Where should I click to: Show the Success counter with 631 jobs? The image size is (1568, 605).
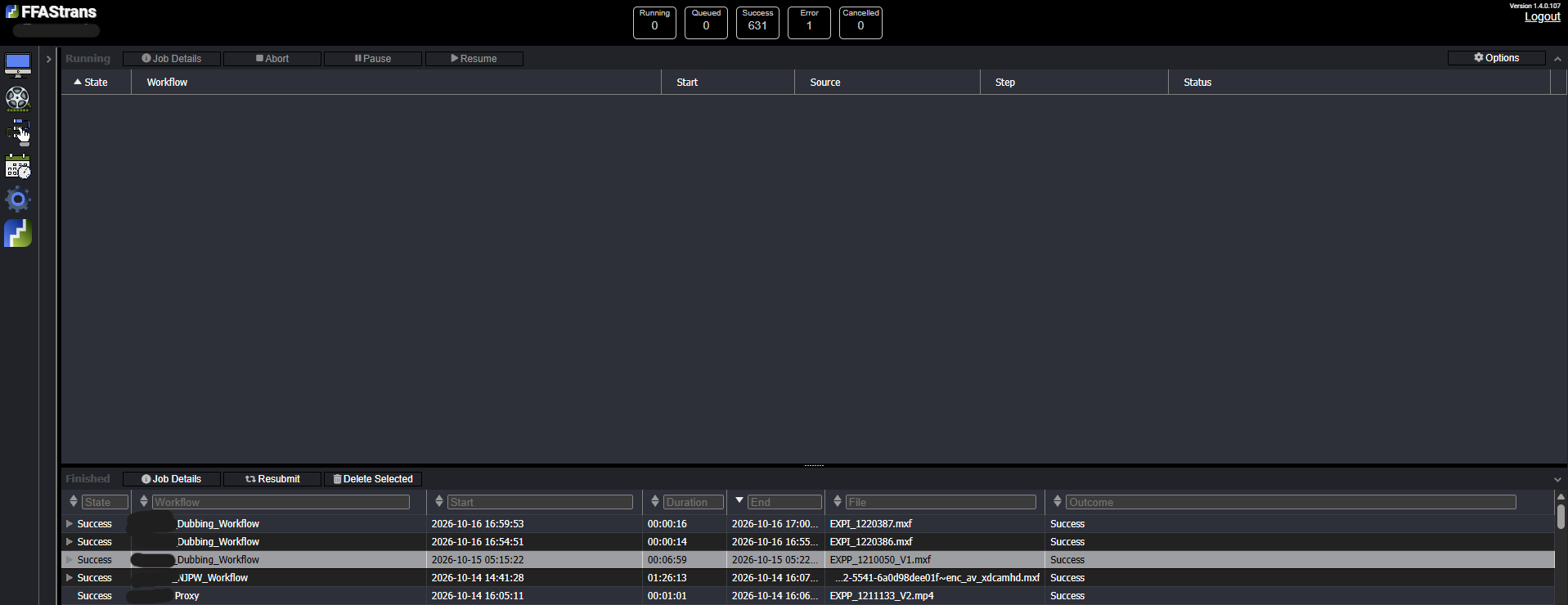pyautogui.click(x=757, y=22)
